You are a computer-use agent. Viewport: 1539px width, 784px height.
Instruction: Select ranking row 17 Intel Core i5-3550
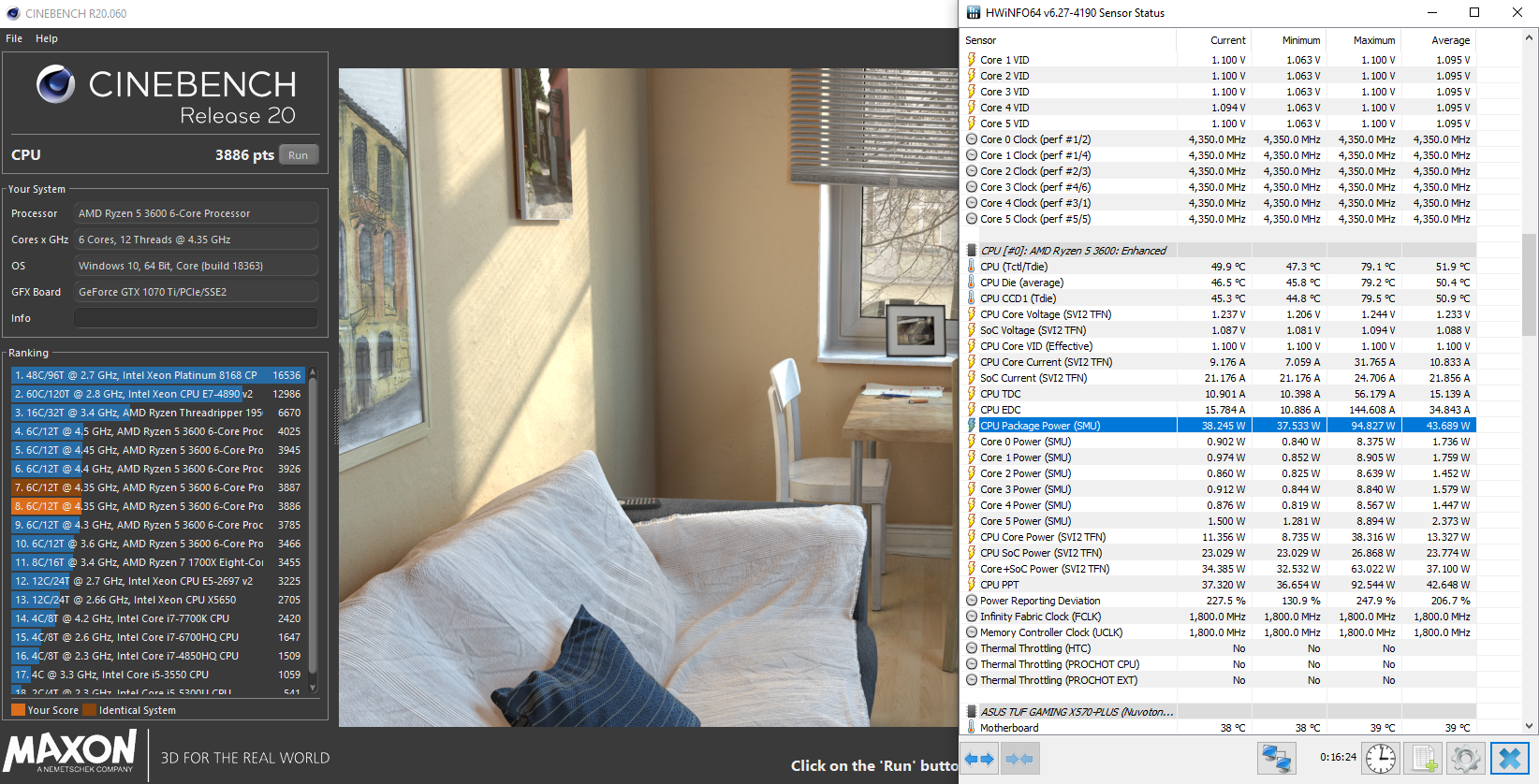click(x=158, y=675)
